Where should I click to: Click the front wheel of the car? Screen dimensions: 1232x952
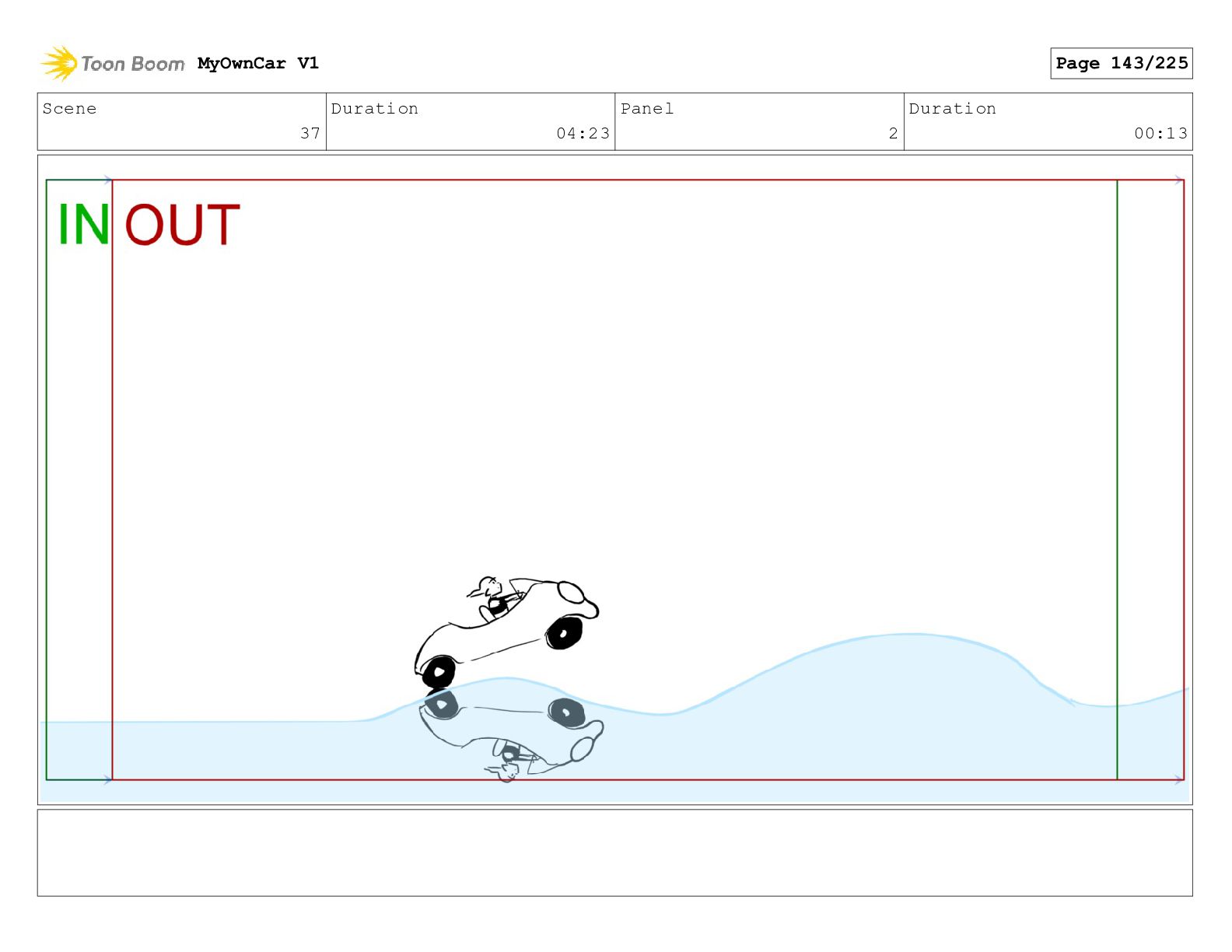tap(564, 632)
